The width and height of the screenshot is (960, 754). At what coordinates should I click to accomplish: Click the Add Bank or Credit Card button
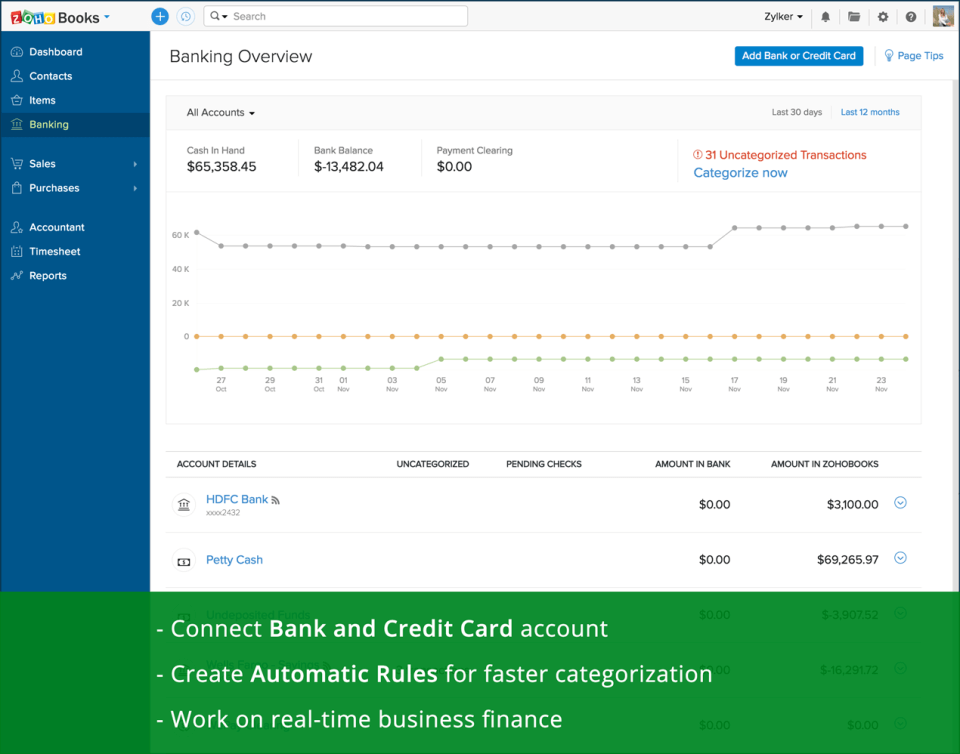(798, 56)
